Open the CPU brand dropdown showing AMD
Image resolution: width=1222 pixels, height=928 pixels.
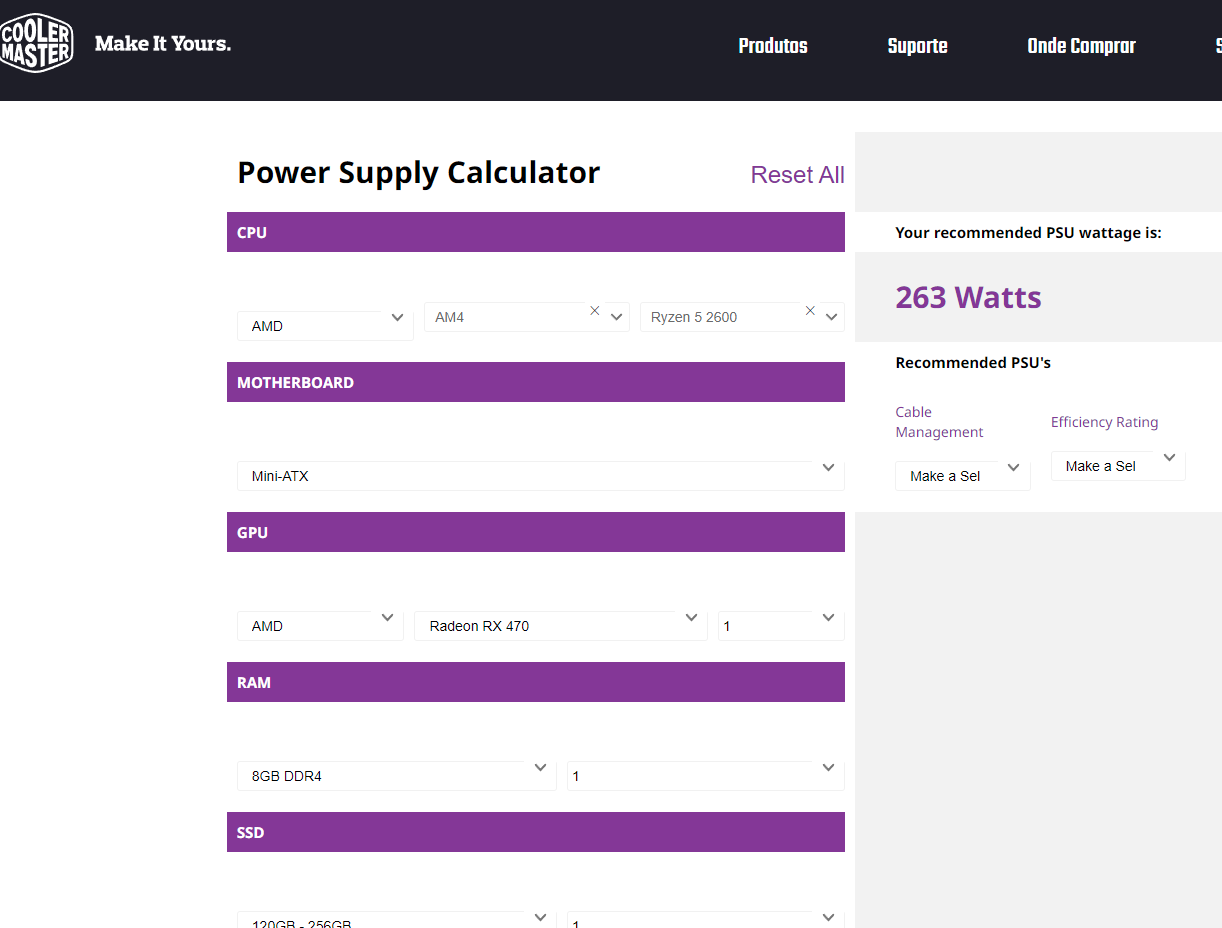click(x=325, y=326)
